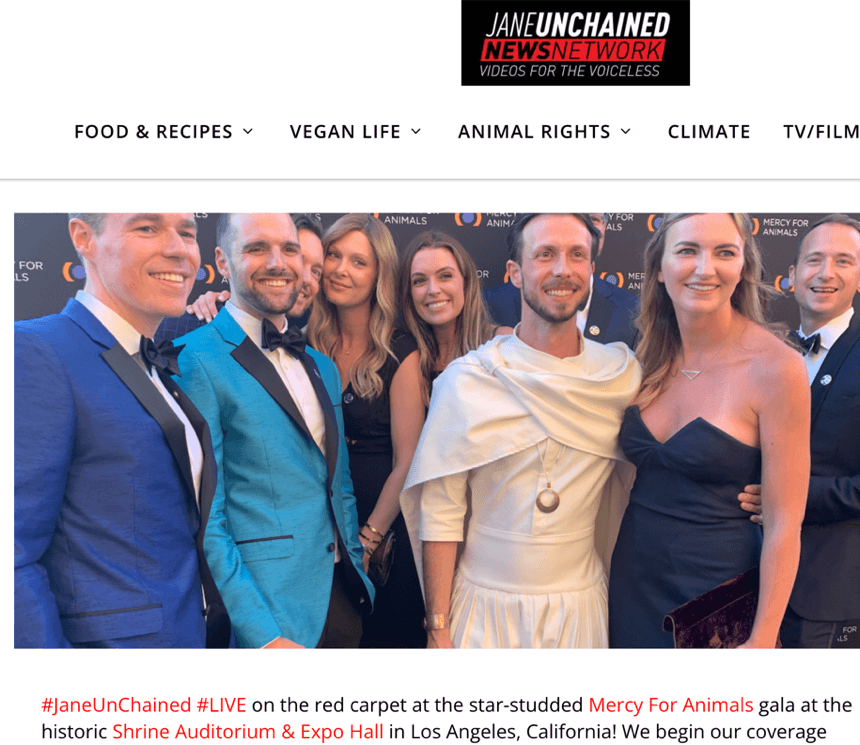The height and width of the screenshot is (745, 860).
Task: Go to the Climate section
Action: (x=709, y=132)
